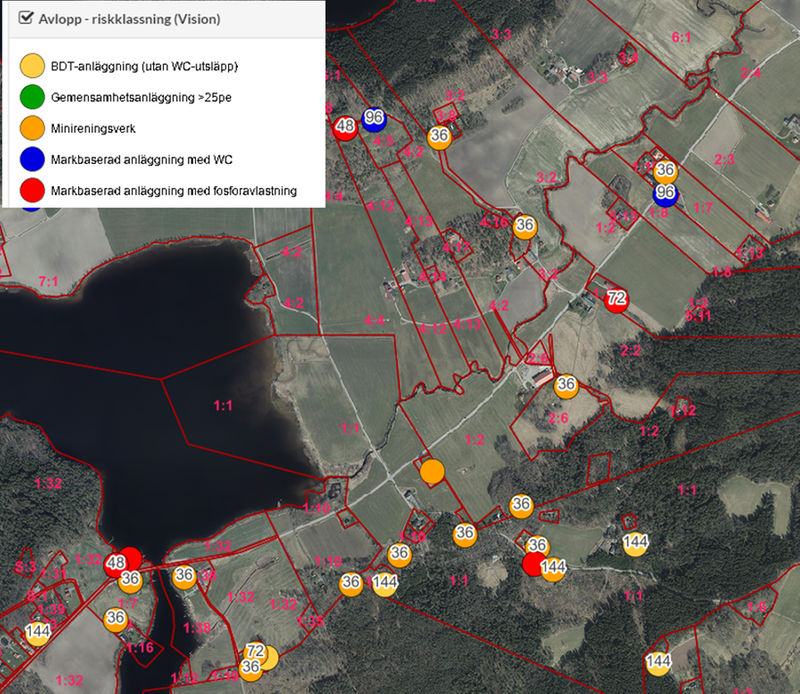This screenshot has height=694, width=800.
Task: Click parcel label 6:1 on the map
Action: 682,37
